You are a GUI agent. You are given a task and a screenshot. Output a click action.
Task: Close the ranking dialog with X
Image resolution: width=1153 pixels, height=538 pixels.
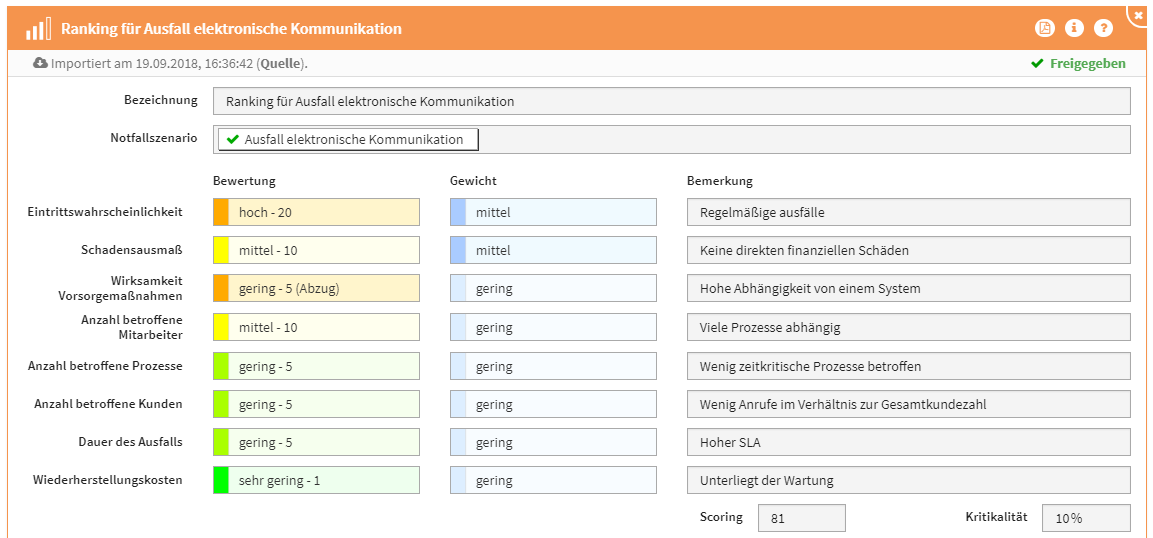[1139, 15]
